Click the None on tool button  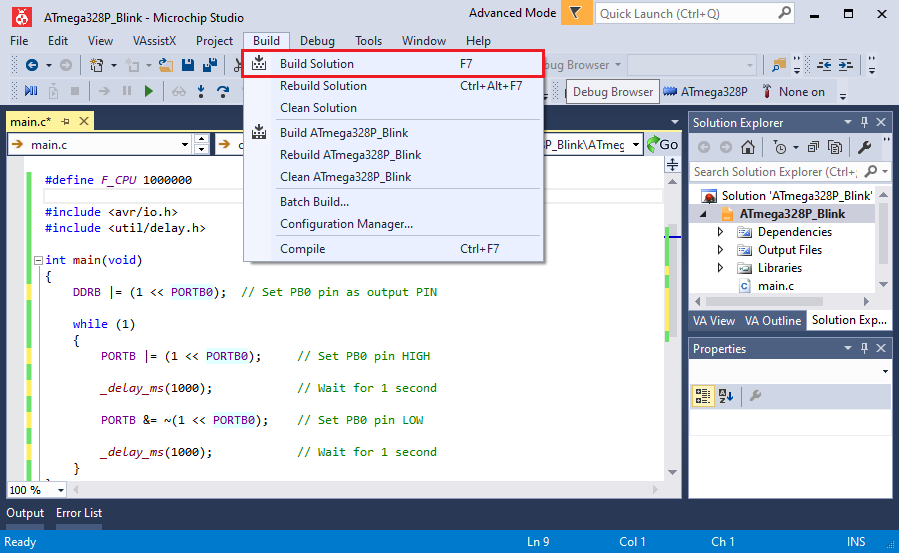click(x=794, y=92)
